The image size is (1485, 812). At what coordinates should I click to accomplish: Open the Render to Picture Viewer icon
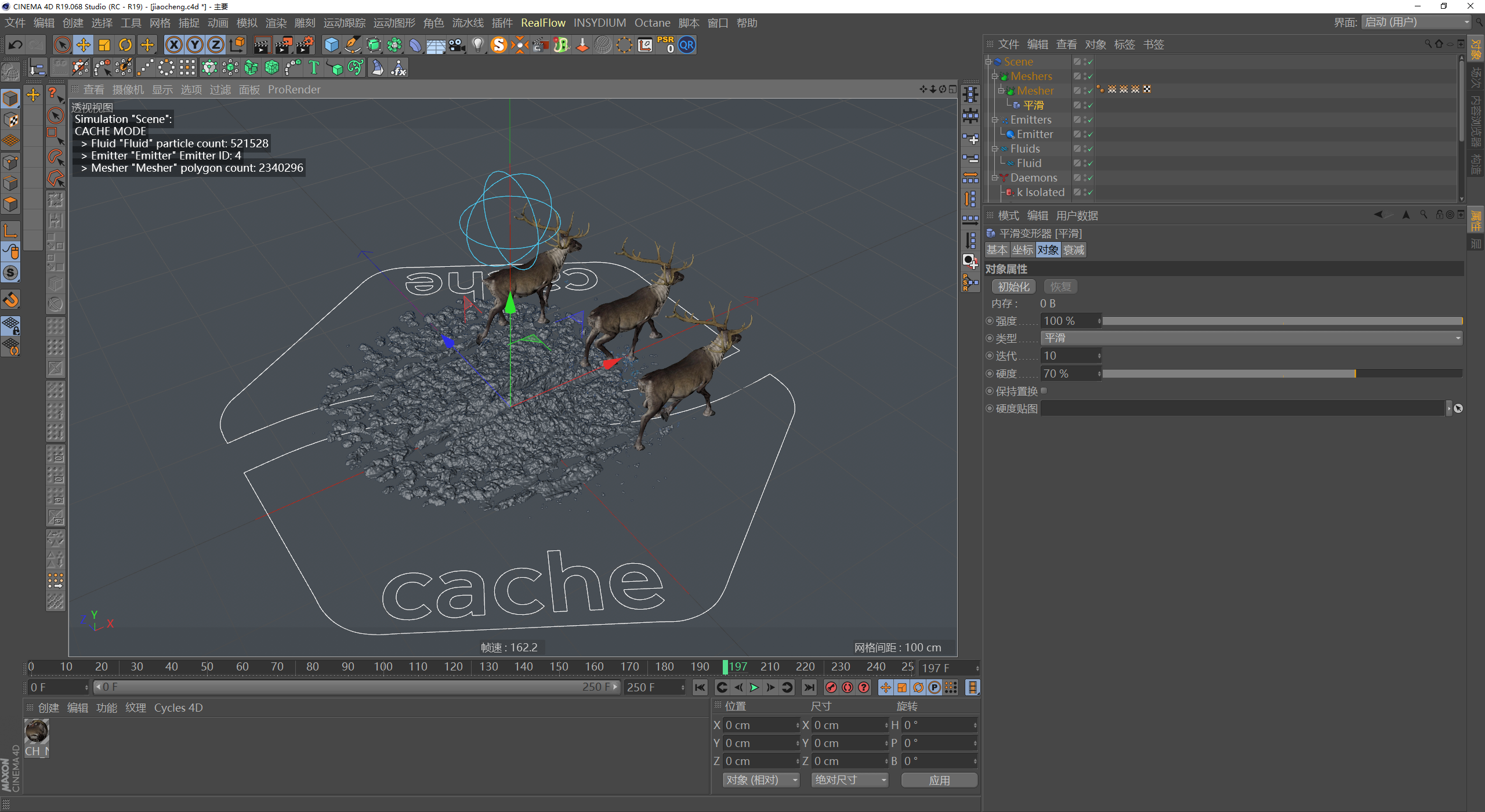[283, 45]
